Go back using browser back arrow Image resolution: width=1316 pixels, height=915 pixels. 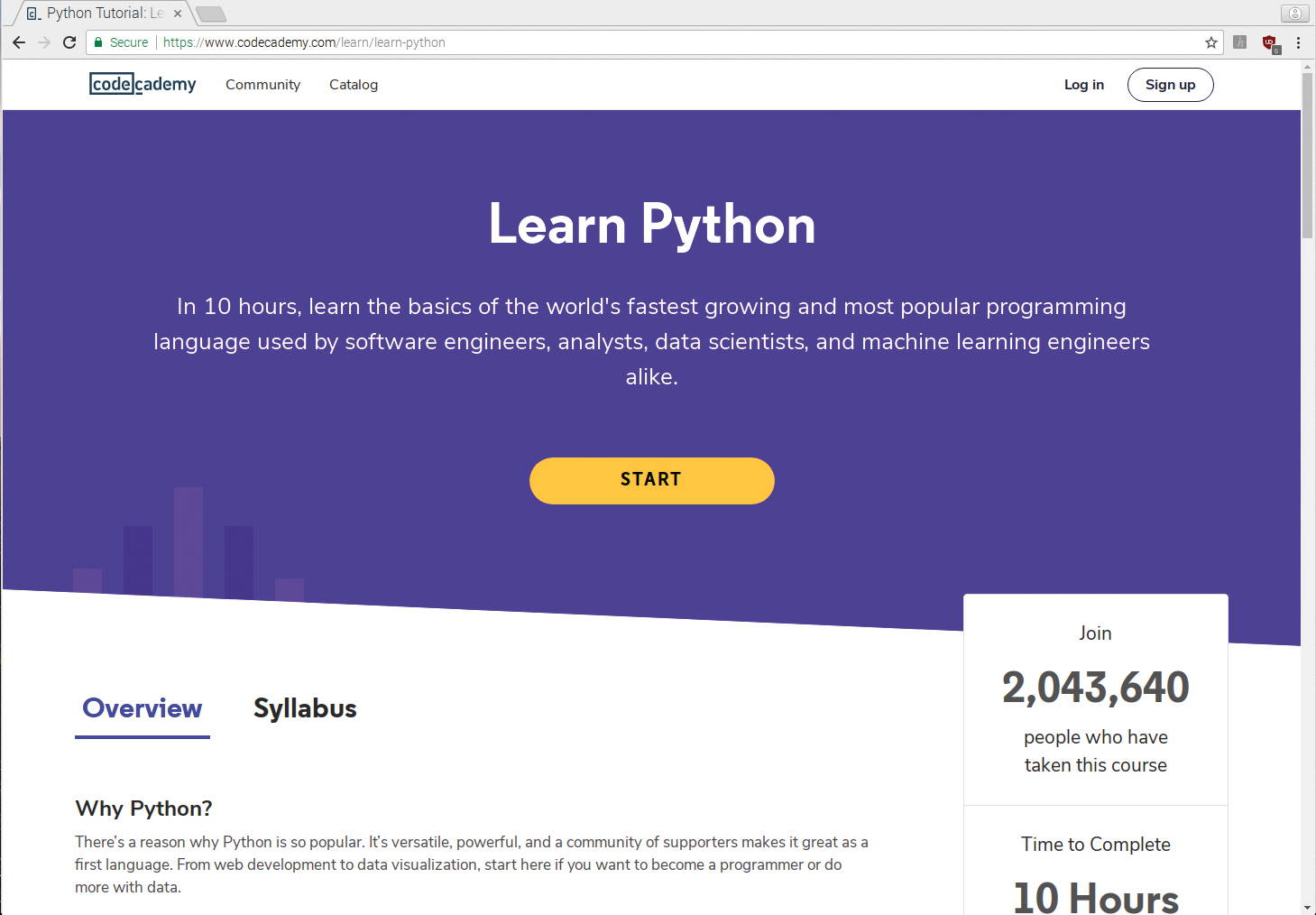click(19, 42)
